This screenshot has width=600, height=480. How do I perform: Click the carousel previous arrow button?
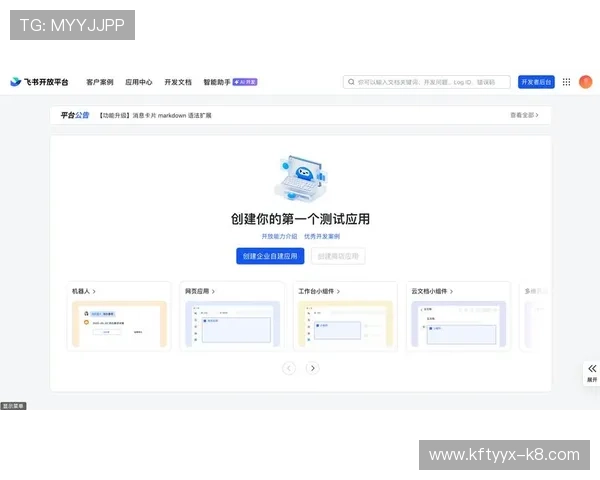(x=289, y=368)
